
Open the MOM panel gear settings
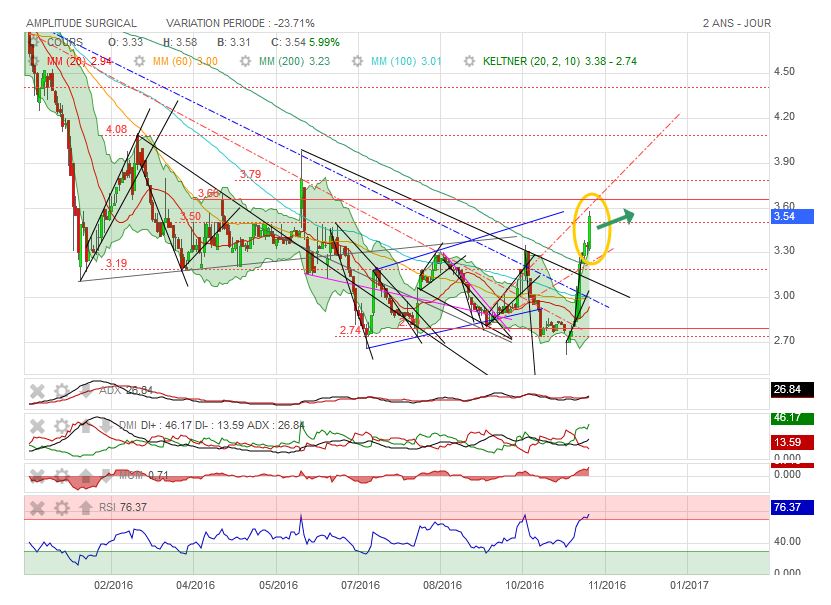tap(62, 476)
